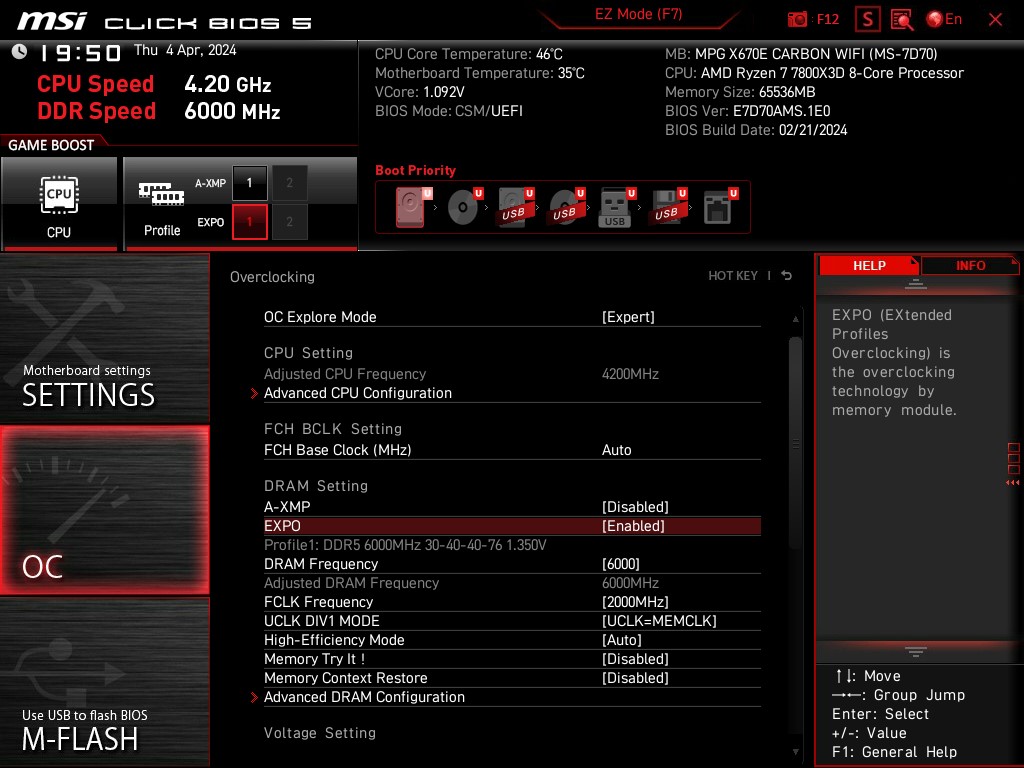1024x768 pixels.
Task: Click the 19:50 system time
Action: (x=81, y=53)
